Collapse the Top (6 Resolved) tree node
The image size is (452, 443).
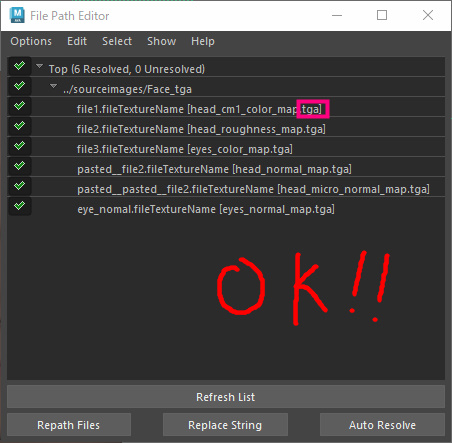(x=40, y=66)
